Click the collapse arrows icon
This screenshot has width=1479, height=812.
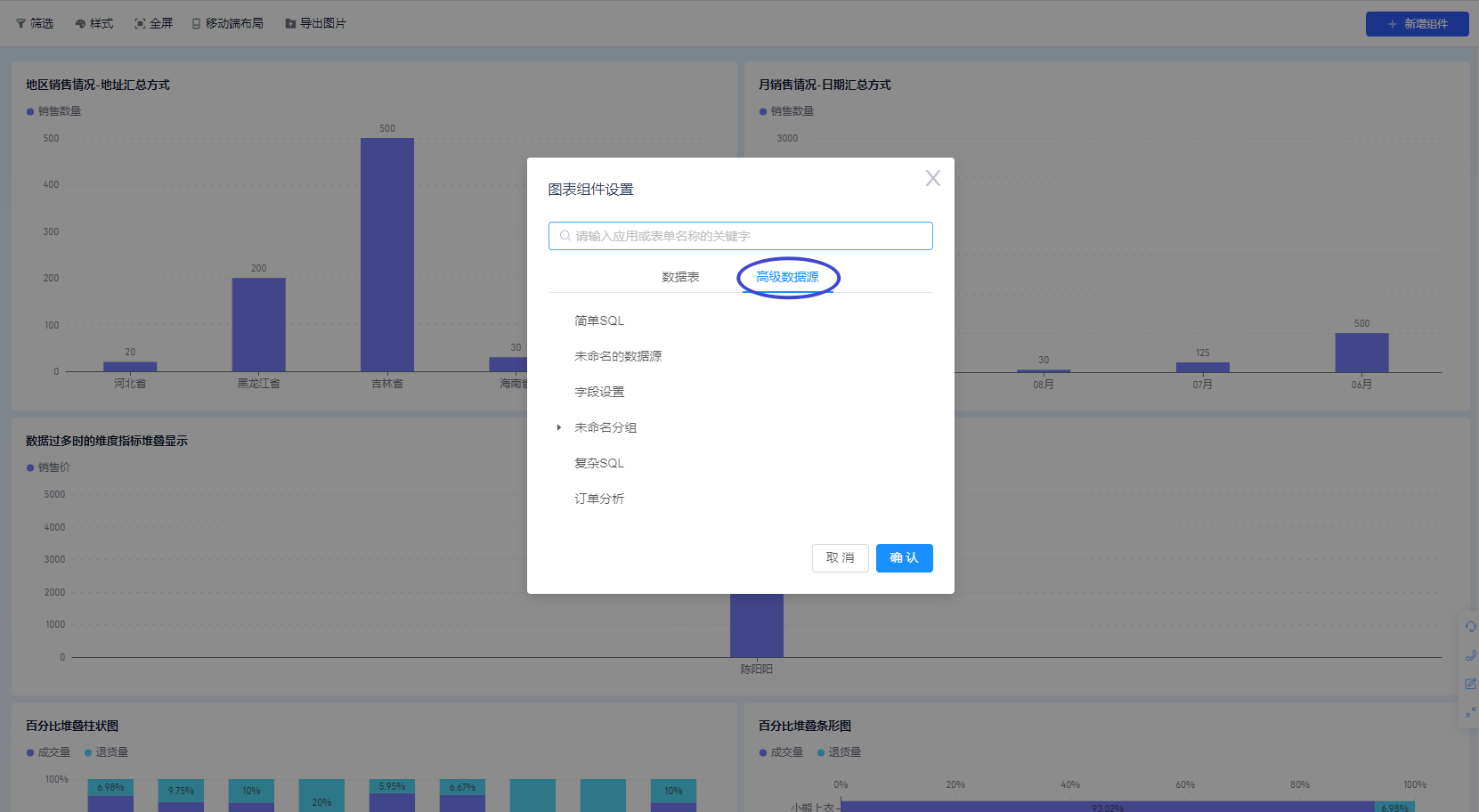click(1470, 712)
